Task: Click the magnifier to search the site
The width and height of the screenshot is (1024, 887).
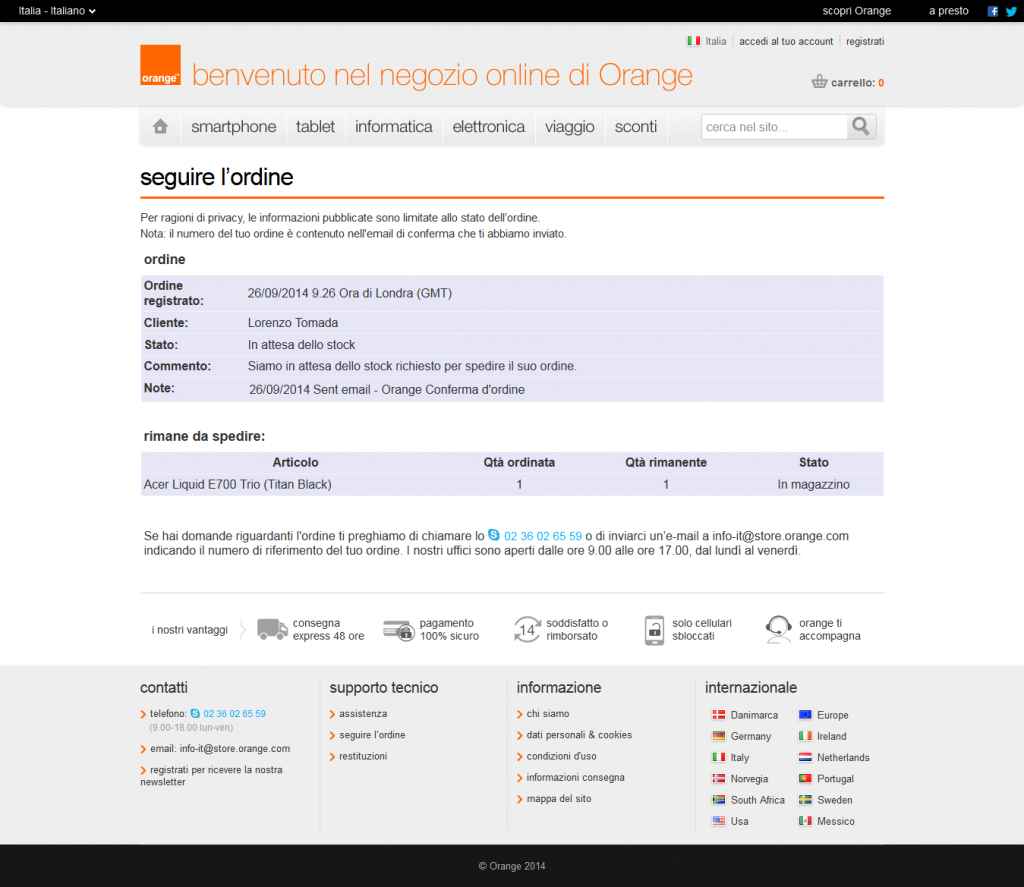Action: (x=860, y=127)
